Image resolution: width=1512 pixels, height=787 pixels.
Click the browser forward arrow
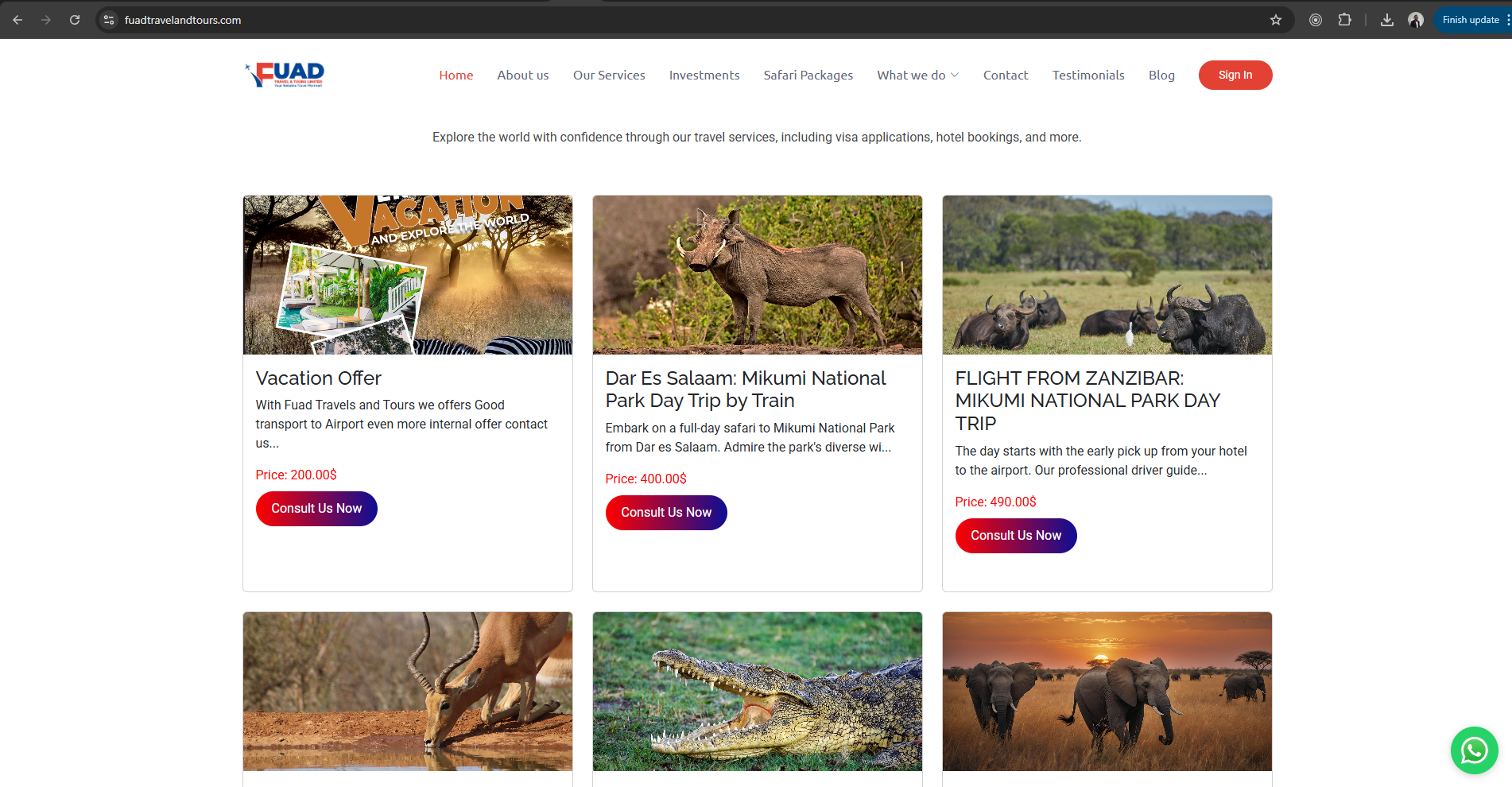point(46,19)
